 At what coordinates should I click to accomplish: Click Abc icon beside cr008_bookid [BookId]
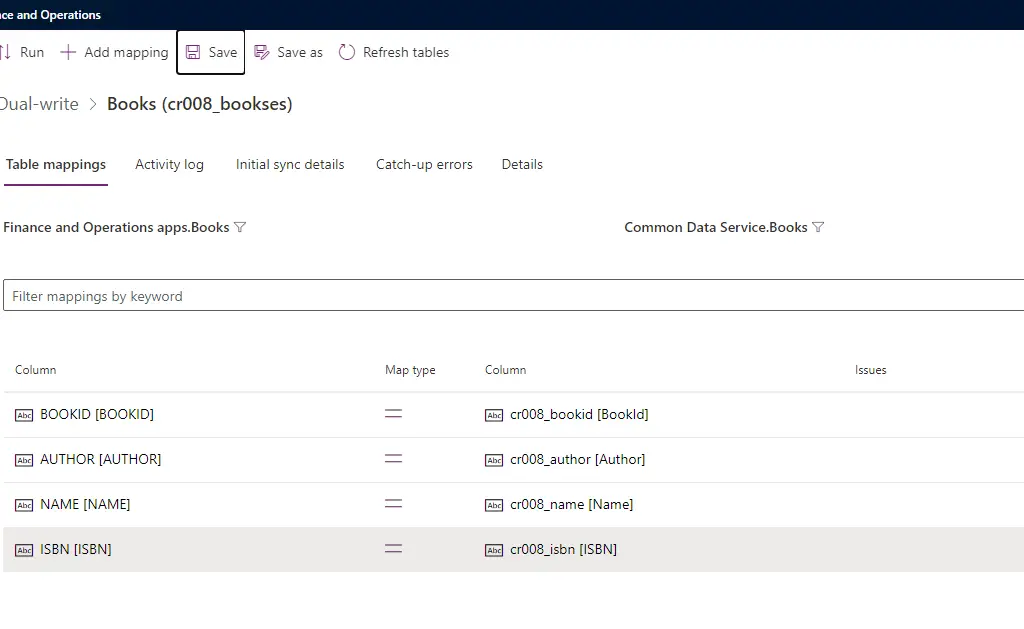click(494, 415)
